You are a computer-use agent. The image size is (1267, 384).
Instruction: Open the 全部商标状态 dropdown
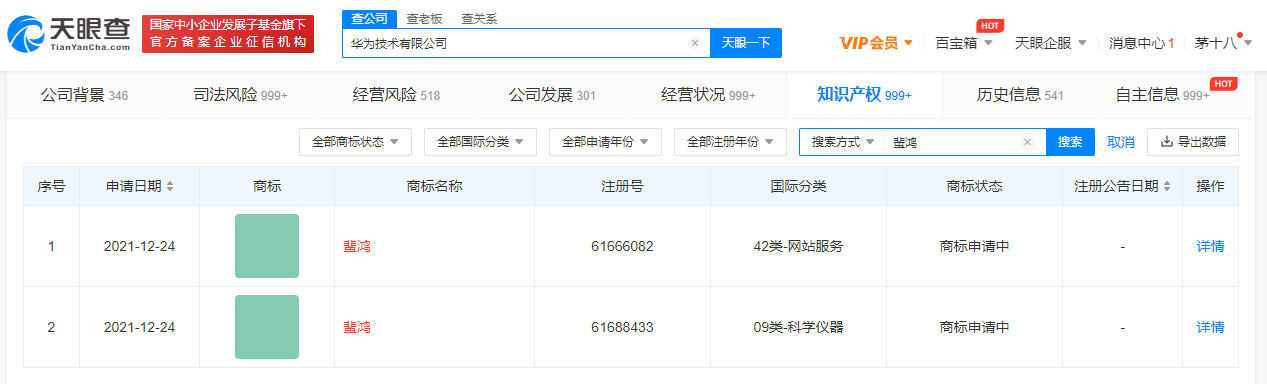[355, 142]
